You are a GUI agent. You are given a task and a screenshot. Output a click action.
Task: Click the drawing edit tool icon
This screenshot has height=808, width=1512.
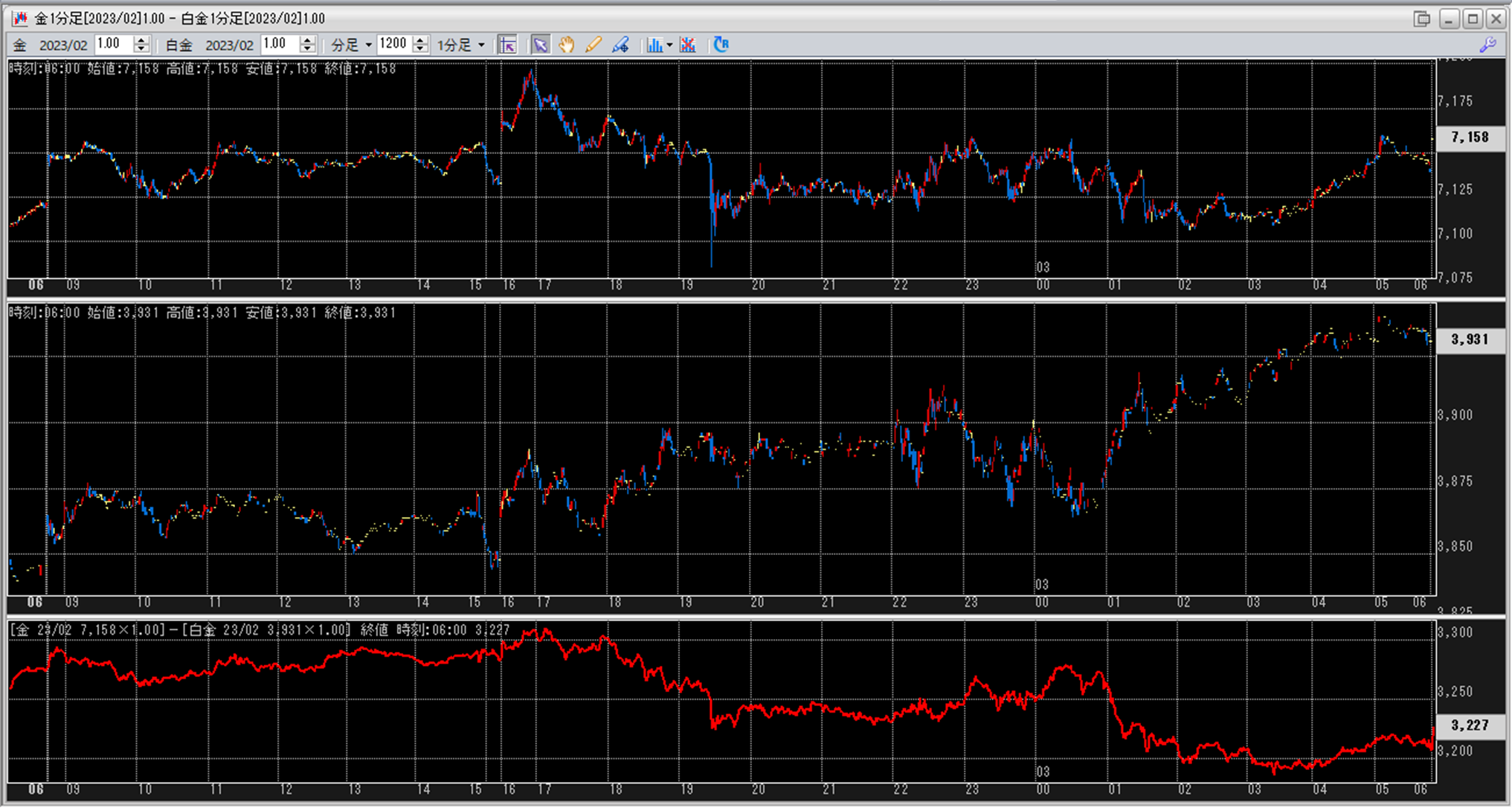click(620, 45)
